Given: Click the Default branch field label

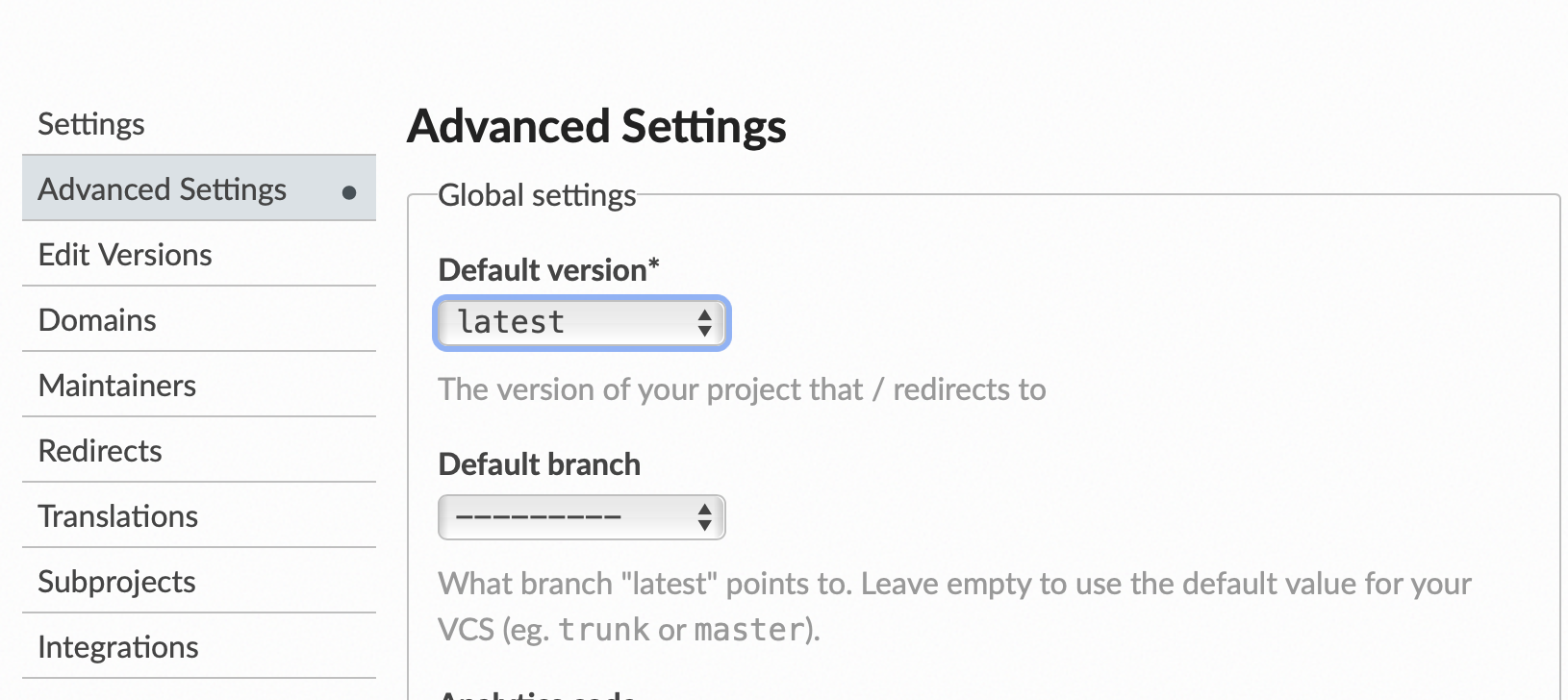Looking at the screenshot, I should [x=539, y=464].
